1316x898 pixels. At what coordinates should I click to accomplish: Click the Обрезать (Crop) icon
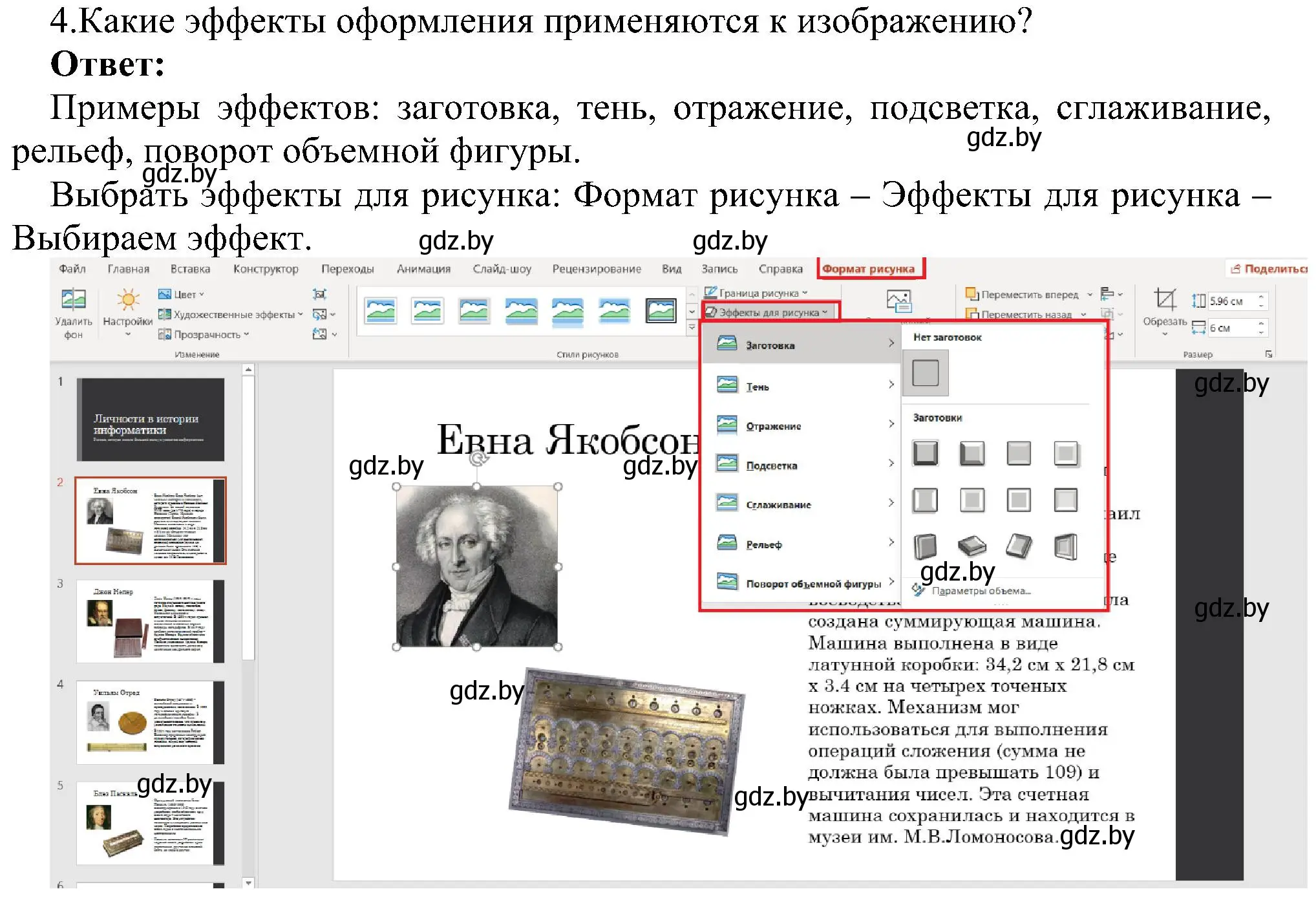1165,299
